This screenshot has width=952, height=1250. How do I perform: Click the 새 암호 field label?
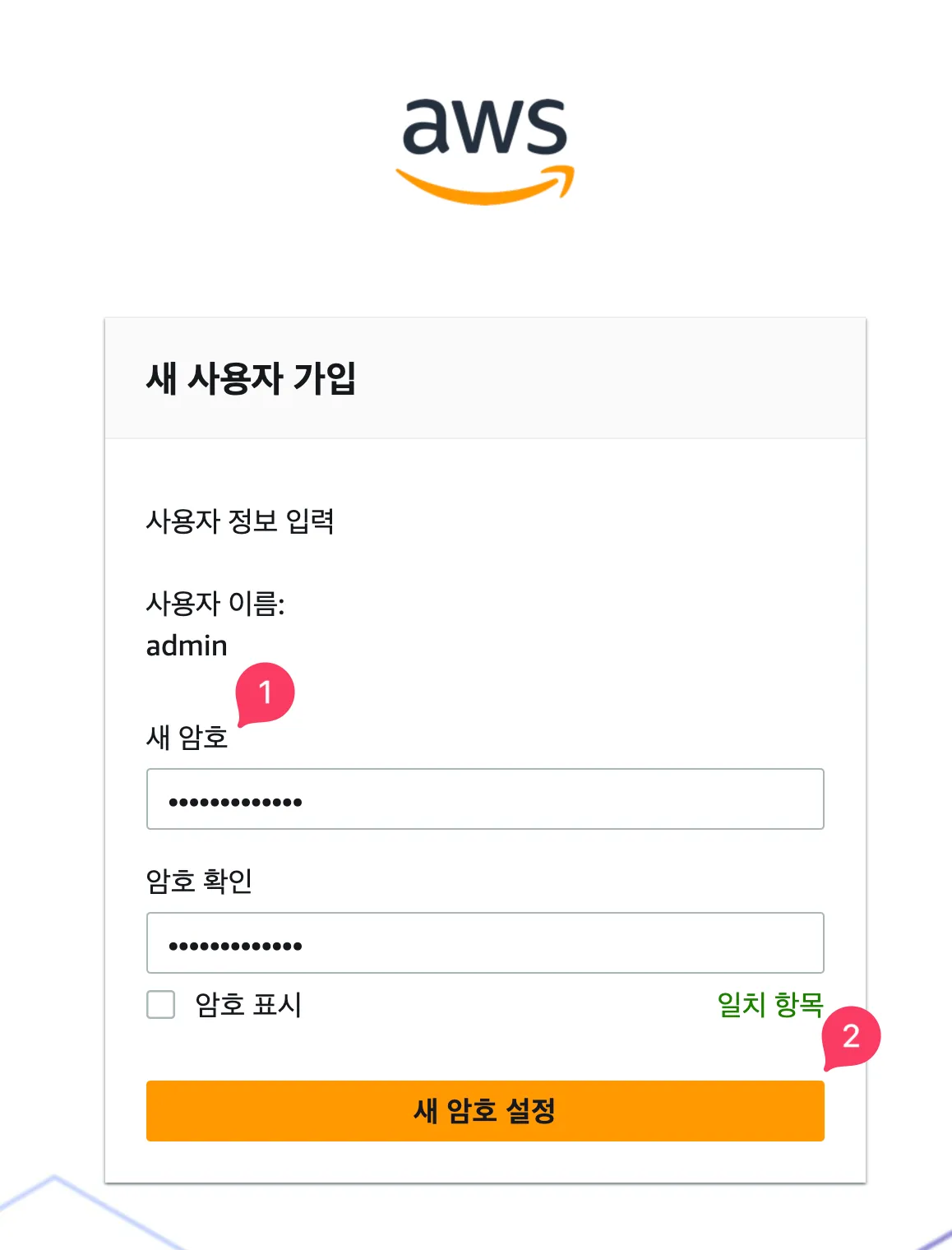tap(187, 737)
